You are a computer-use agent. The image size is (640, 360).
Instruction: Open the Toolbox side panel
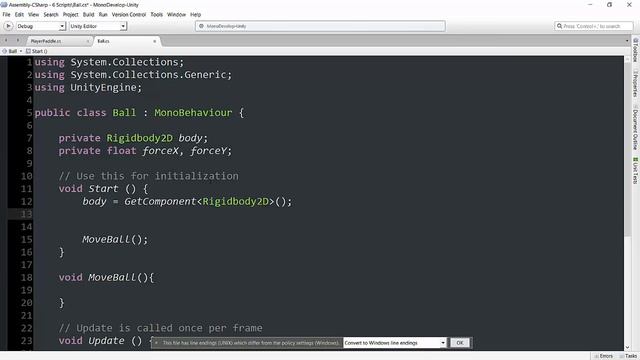(636, 50)
